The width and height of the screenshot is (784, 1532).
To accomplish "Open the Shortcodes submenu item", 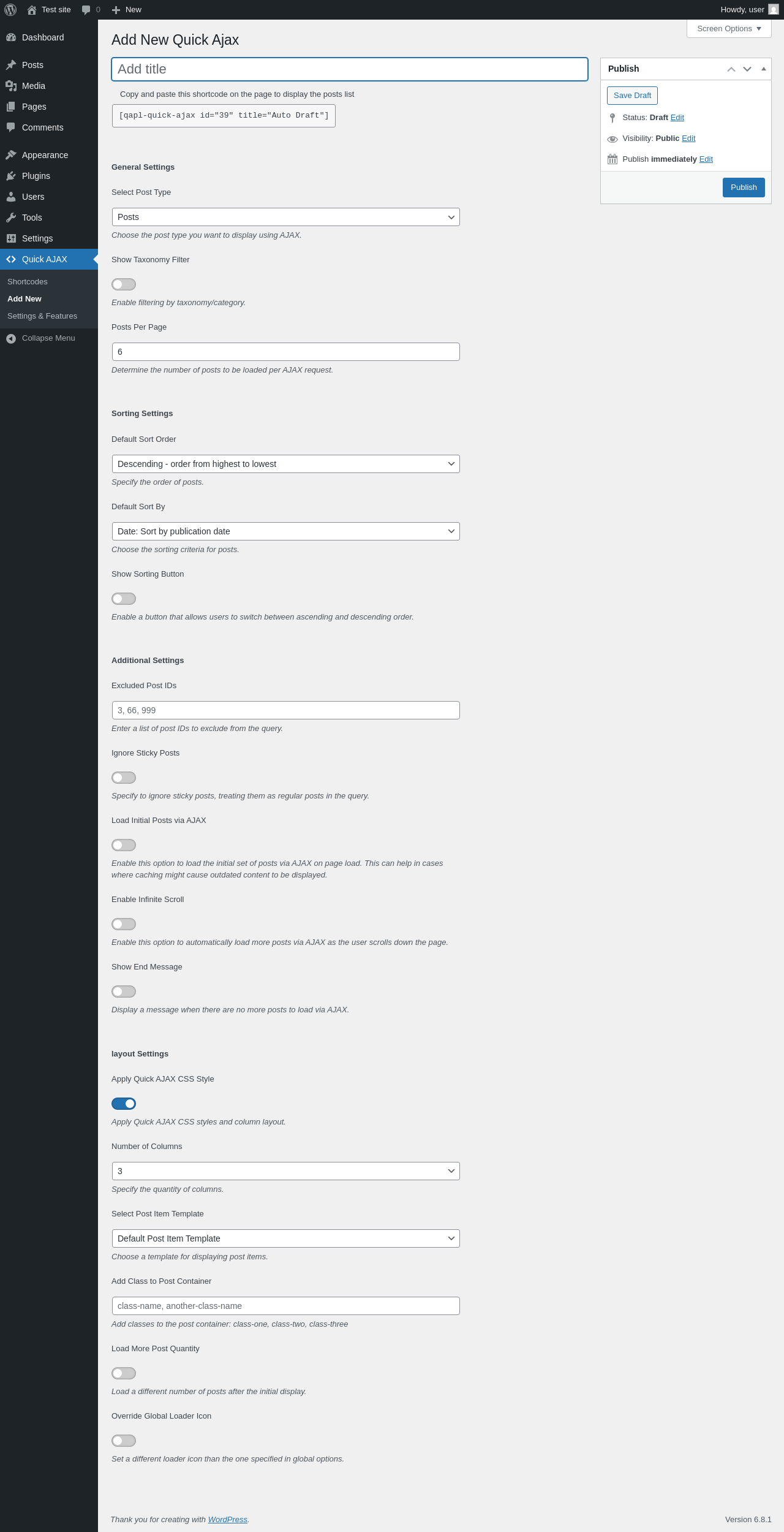I will (x=28, y=282).
